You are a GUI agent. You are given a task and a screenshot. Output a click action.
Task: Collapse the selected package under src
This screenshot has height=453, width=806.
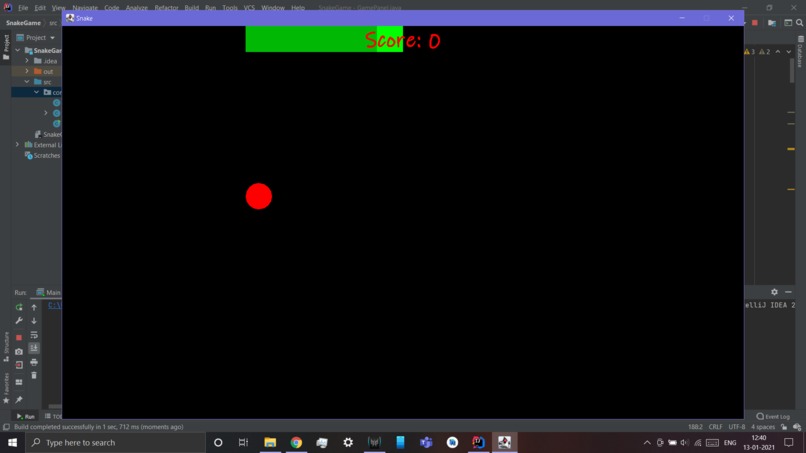click(x=36, y=92)
